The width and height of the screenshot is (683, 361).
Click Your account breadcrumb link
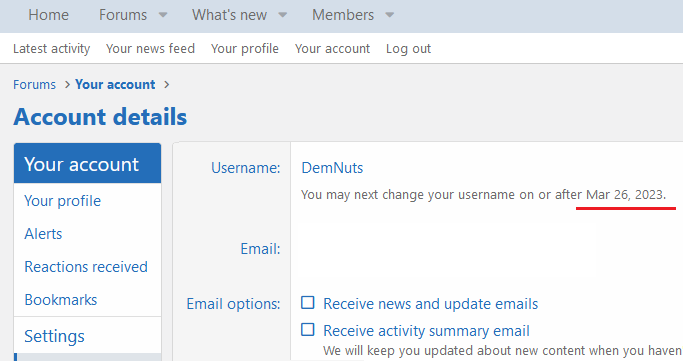click(115, 84)
